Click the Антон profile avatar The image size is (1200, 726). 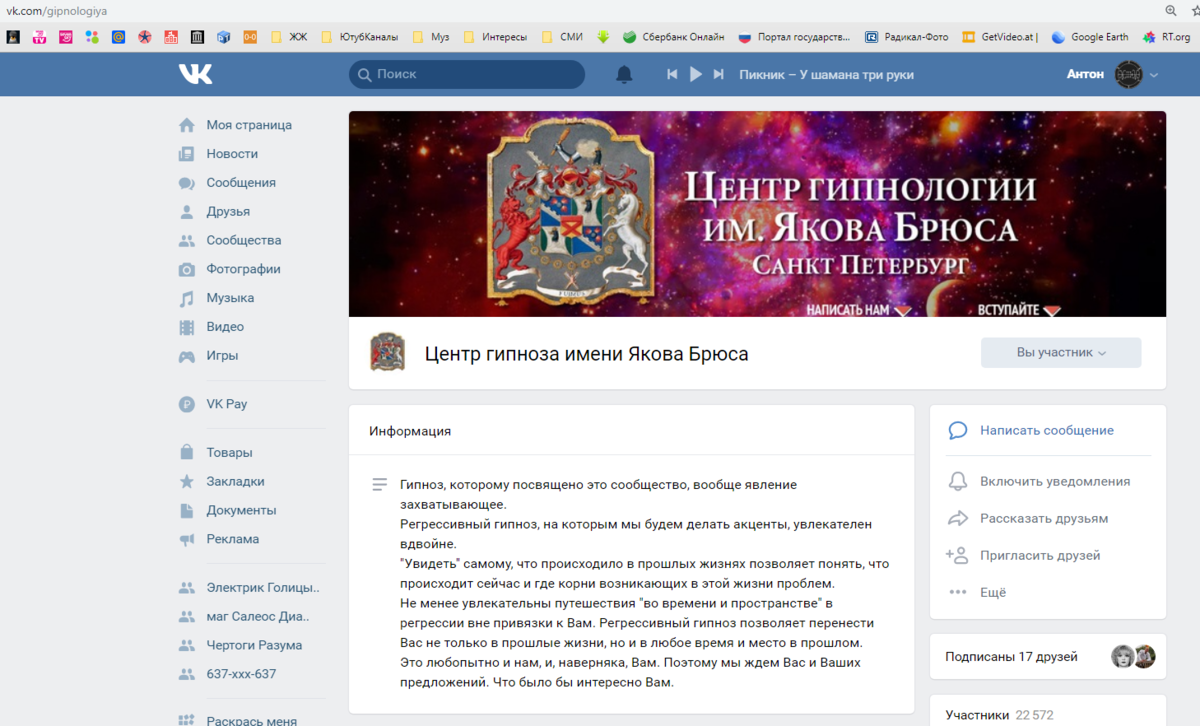pos(1129,74)
